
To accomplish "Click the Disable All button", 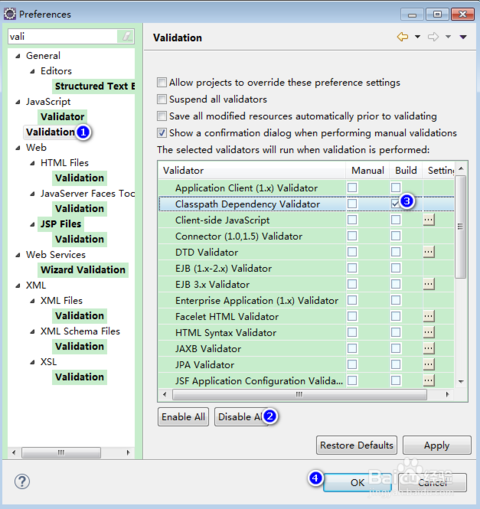I will (242, 417).
